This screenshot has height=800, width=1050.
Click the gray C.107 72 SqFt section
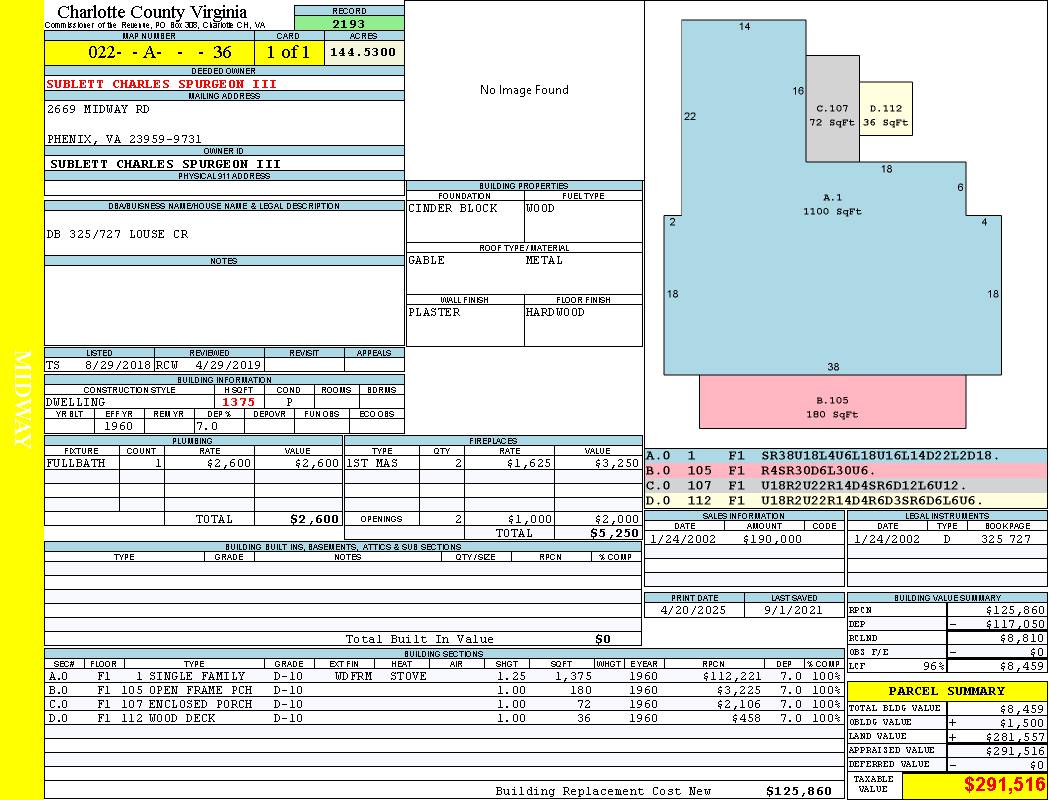pyautogui.click(x=832, y=115)
